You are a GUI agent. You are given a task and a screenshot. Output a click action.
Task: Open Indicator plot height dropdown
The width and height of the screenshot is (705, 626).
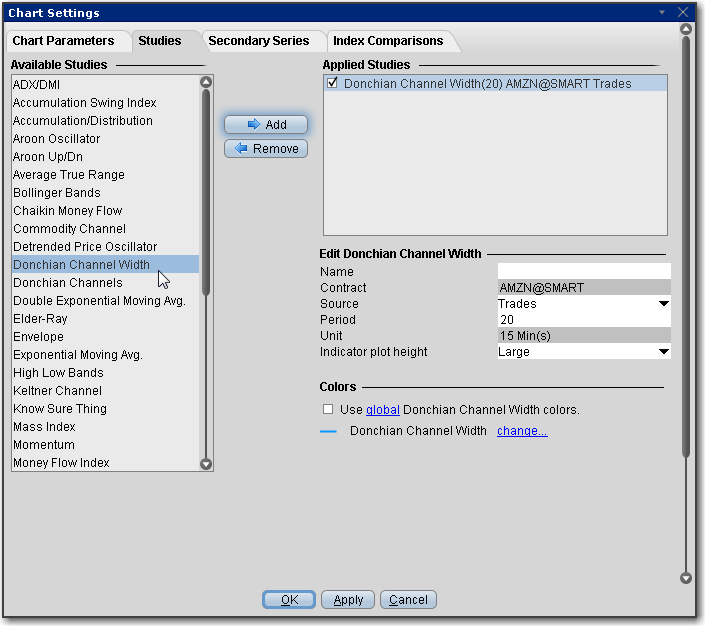tap(663, 352)
